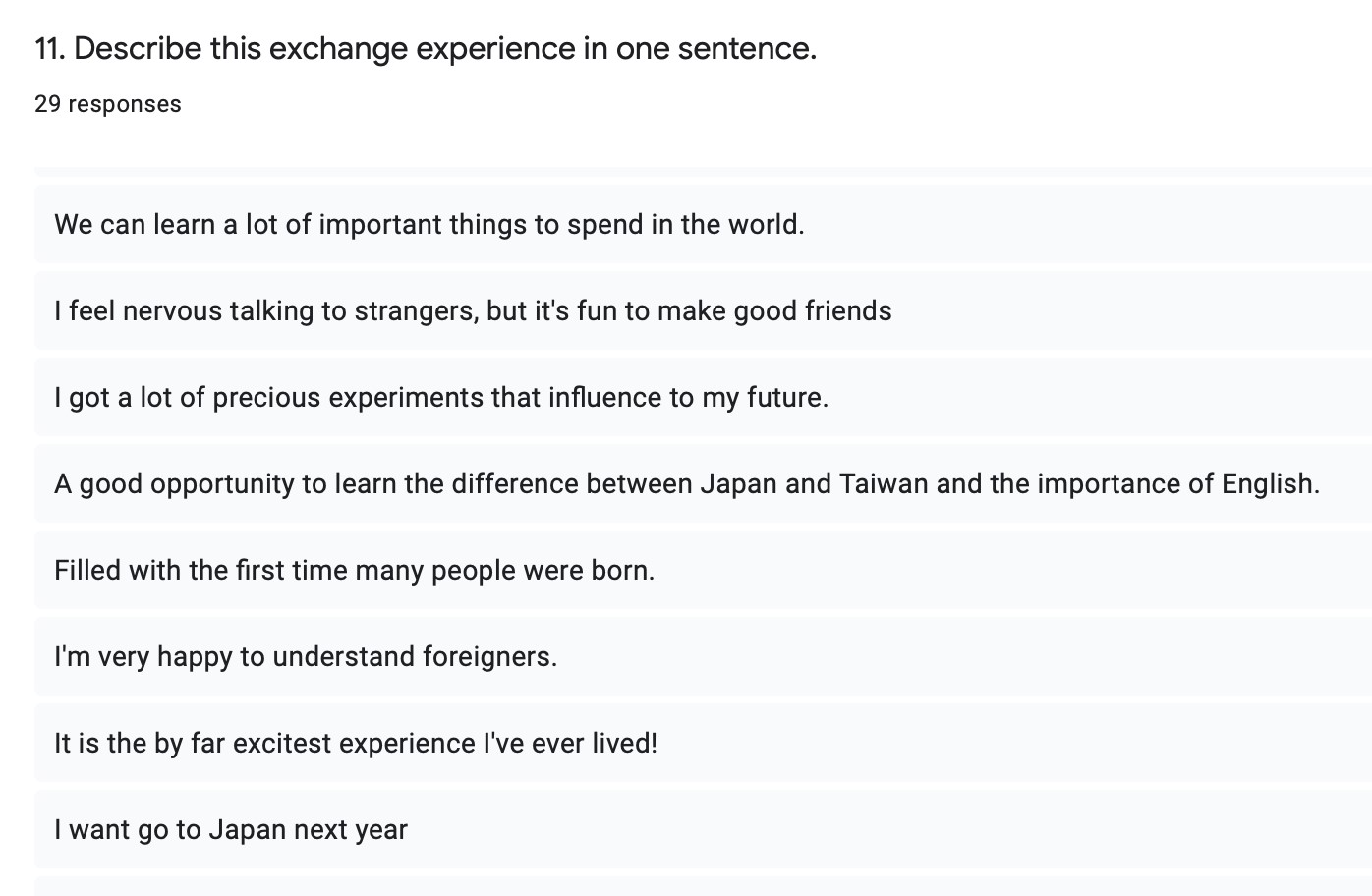Click response 'I'm very happy to understand foreigners'
1372x896 pixels.
pos(703,656)
